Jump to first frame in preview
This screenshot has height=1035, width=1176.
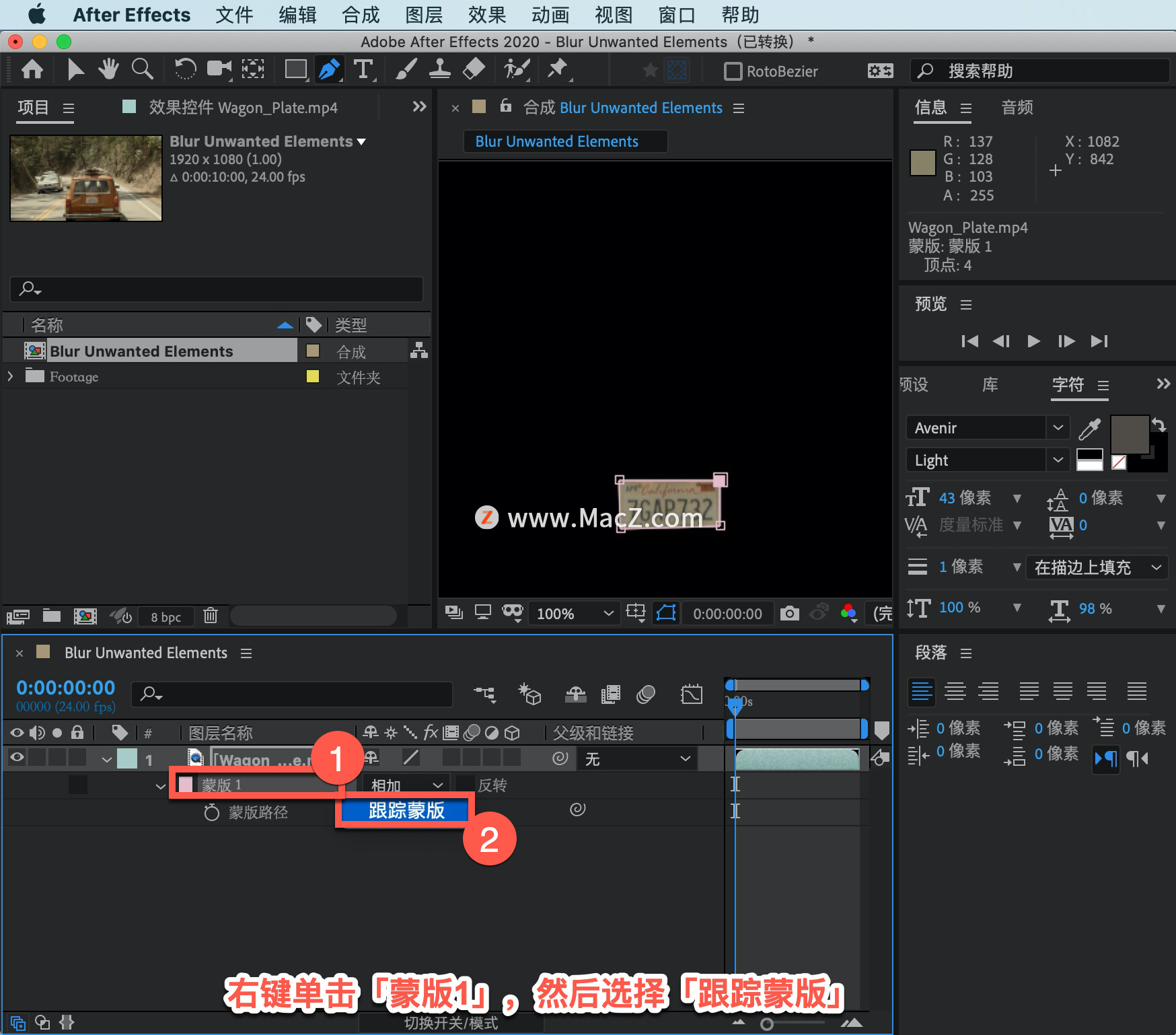point(969,341)
